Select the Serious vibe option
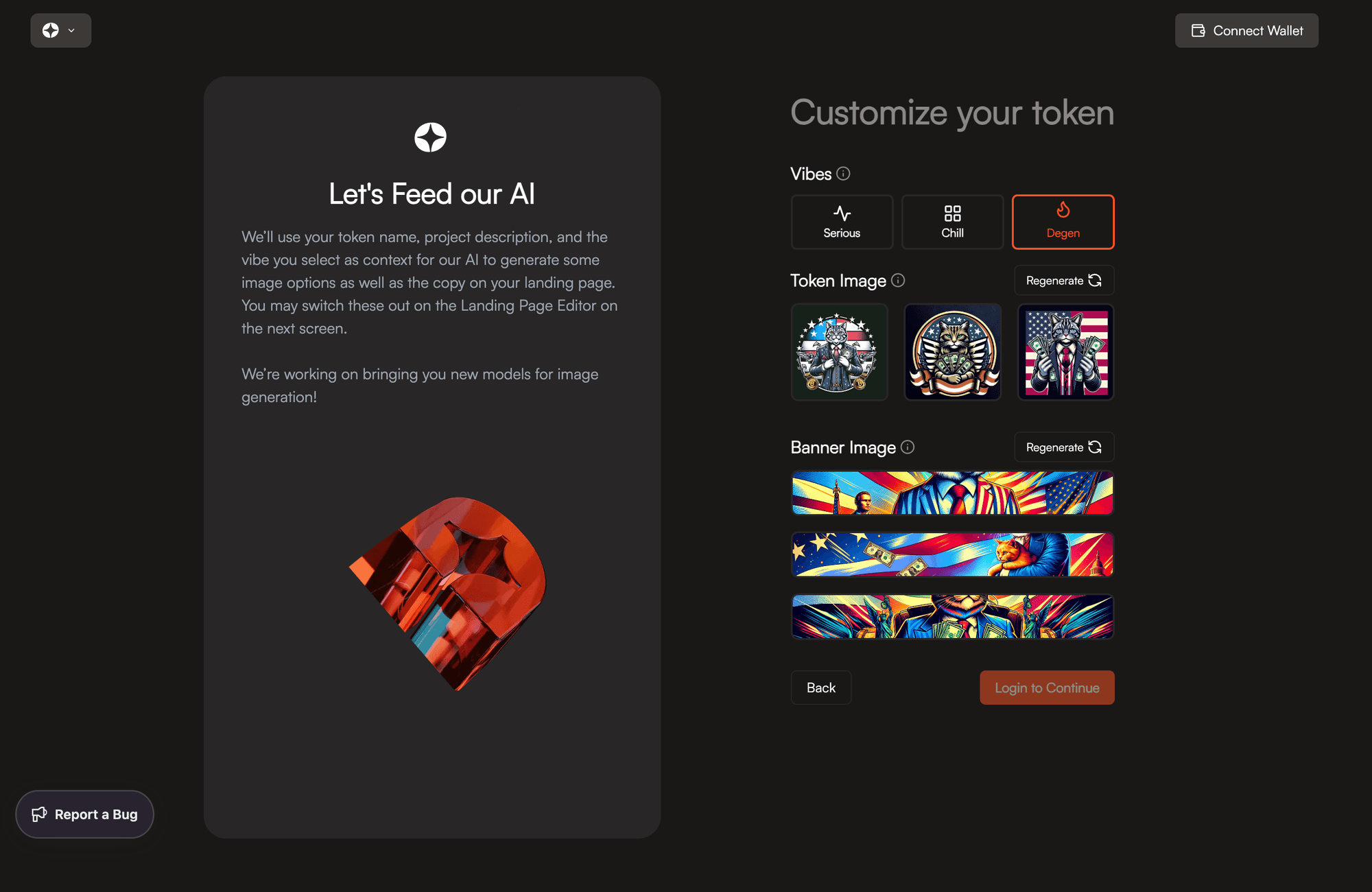1372x892 pixels. 842,222
